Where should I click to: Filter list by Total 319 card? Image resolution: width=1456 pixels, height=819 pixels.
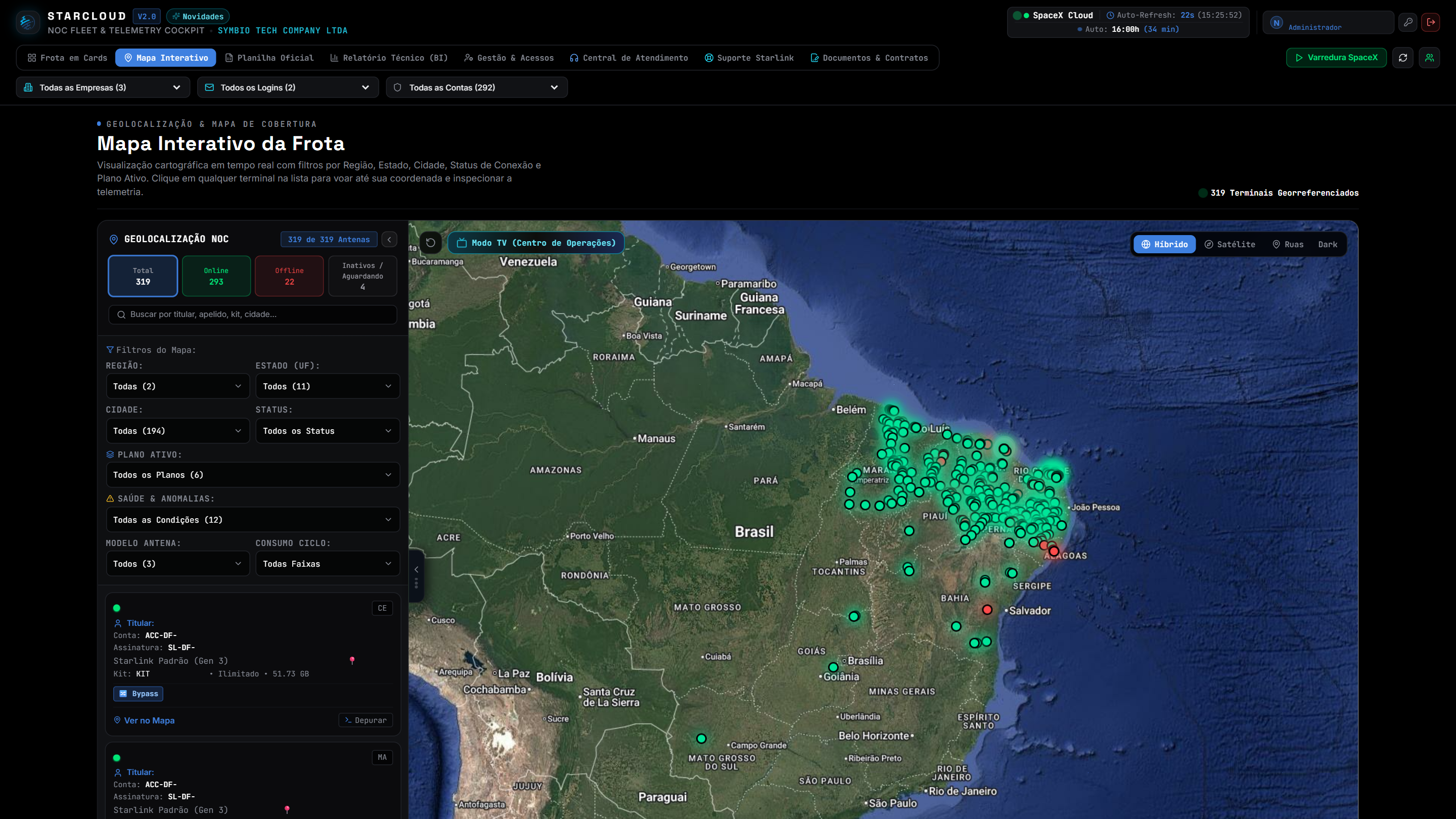[x=143, y=276]
